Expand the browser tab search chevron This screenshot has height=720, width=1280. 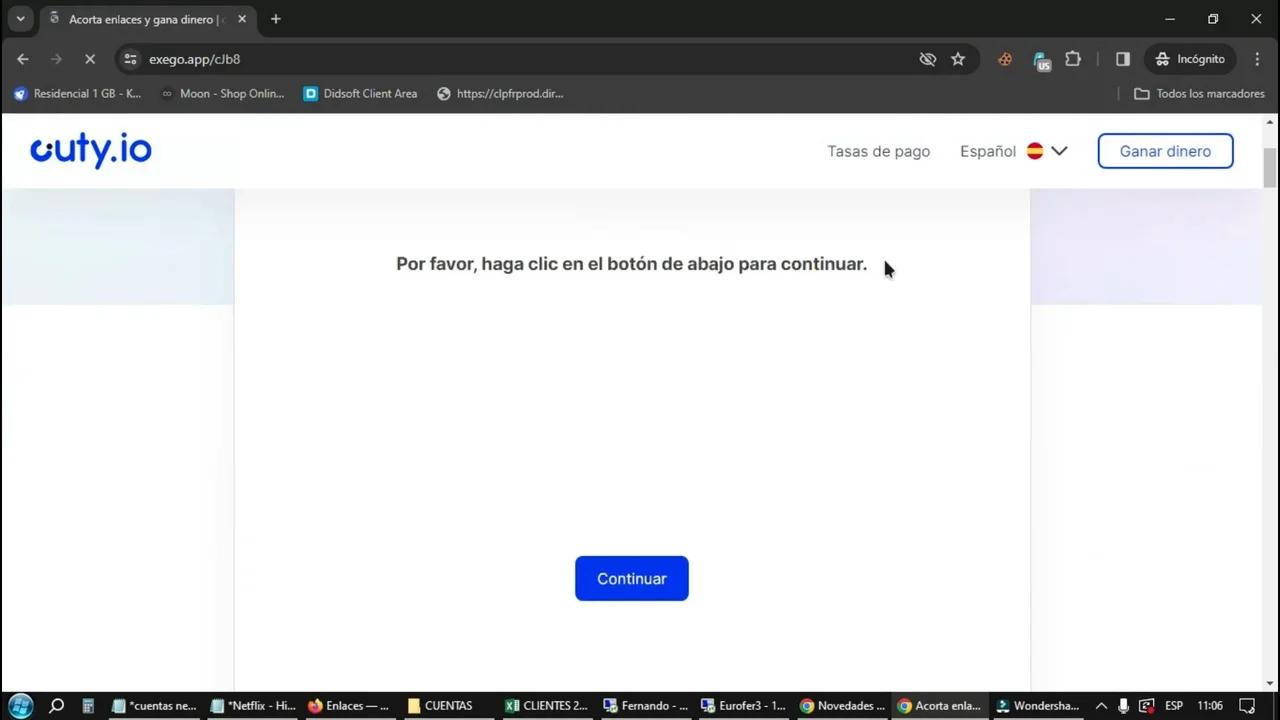point(20,18)
